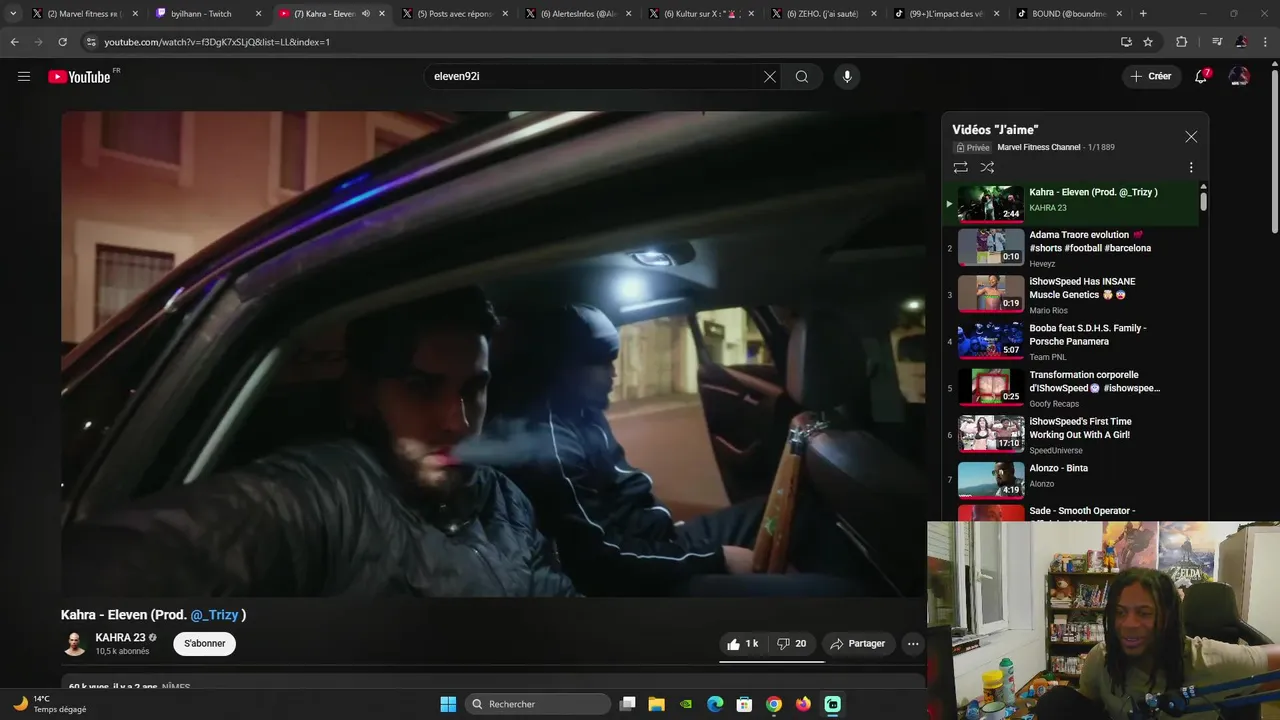Click the S'abonner button
The width and height of the screenshot is (1280, 720).
(x=205, y=644)
